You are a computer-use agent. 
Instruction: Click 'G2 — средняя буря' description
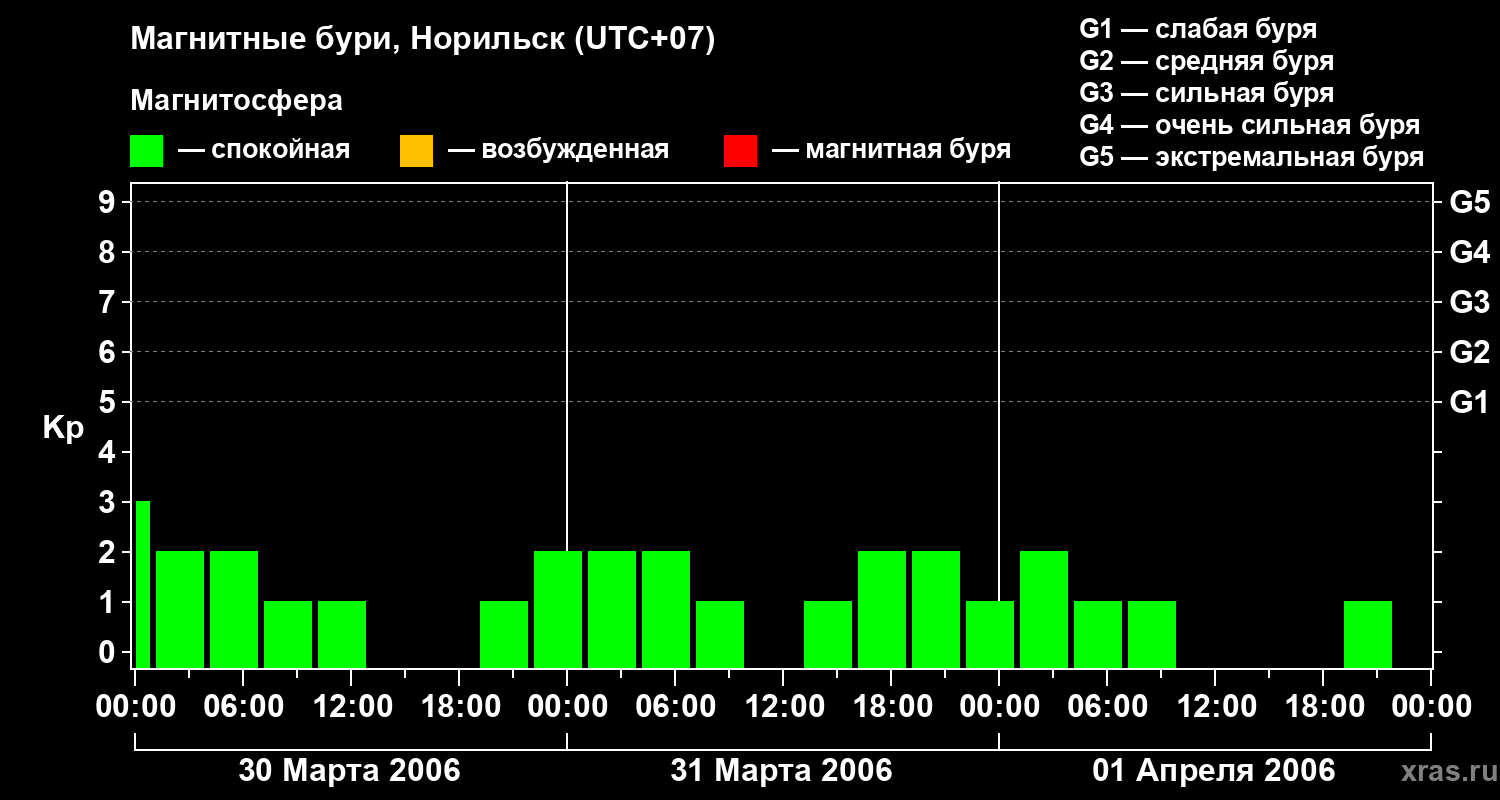click(1207, 61)
